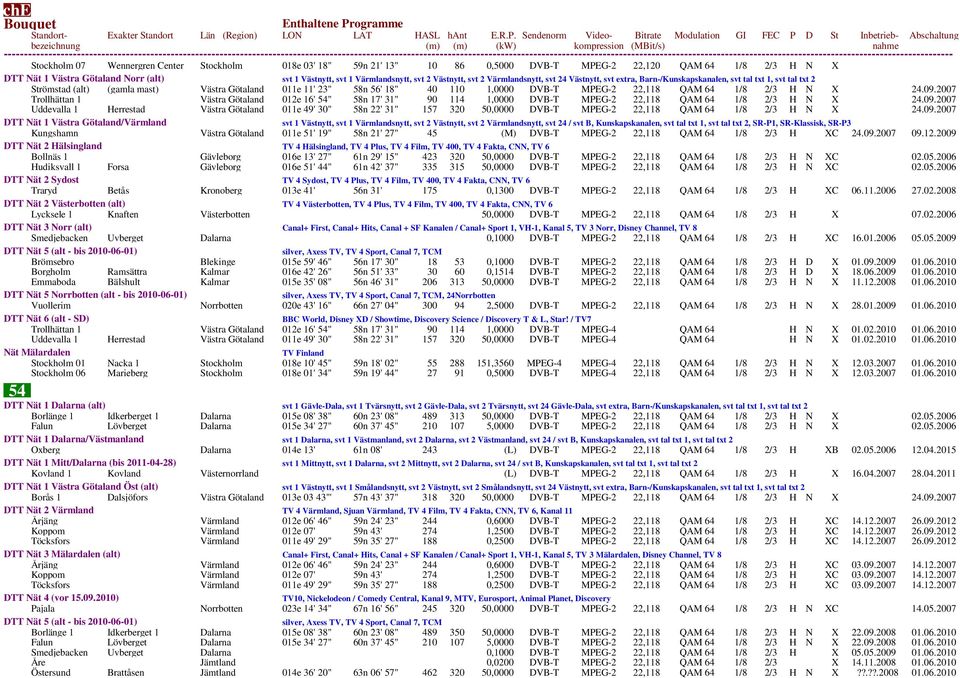
Task: Click the Enthaltene Programme heading
Action: pos(342,24)
